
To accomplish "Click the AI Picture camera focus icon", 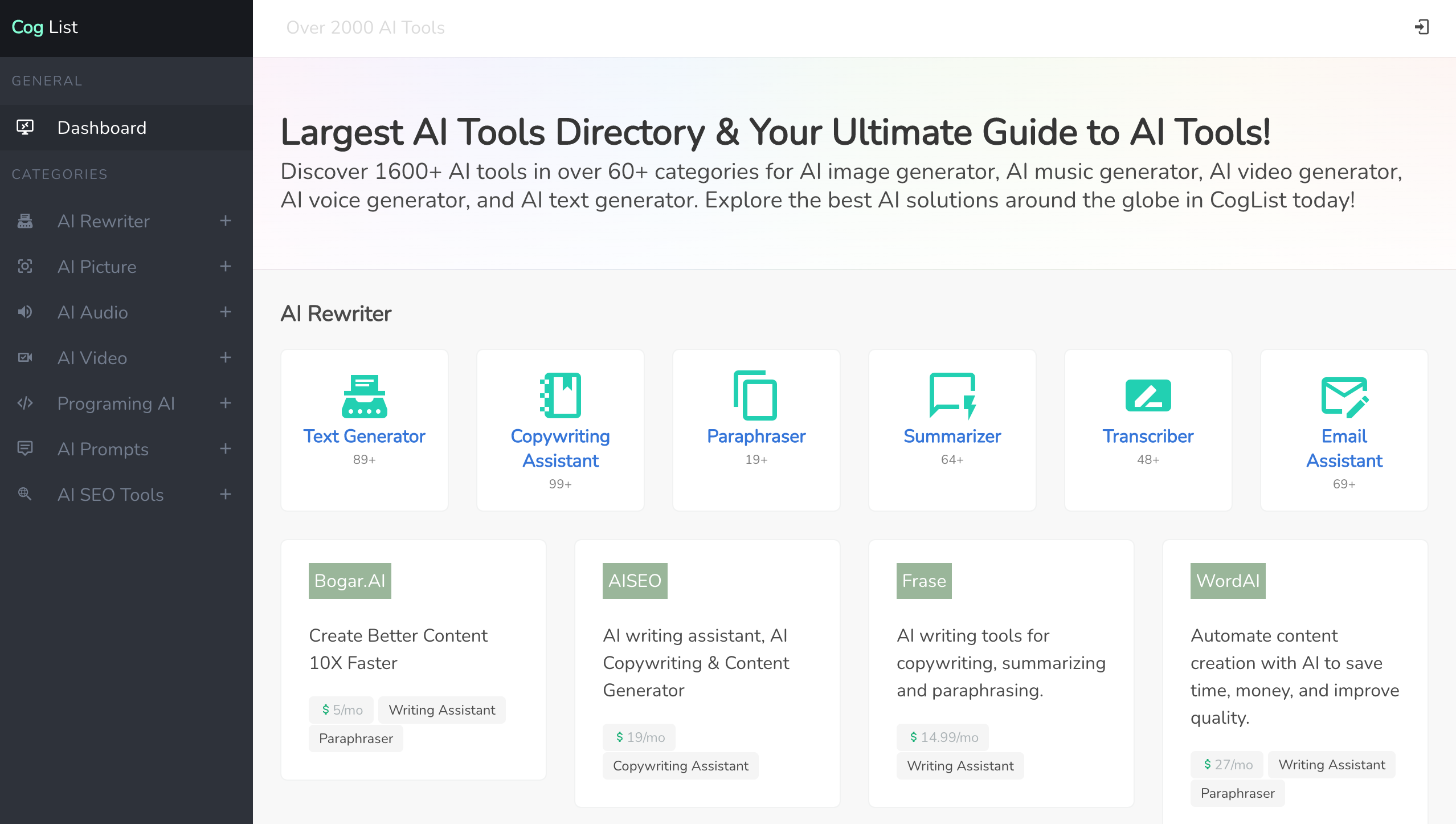I will 25,266.
